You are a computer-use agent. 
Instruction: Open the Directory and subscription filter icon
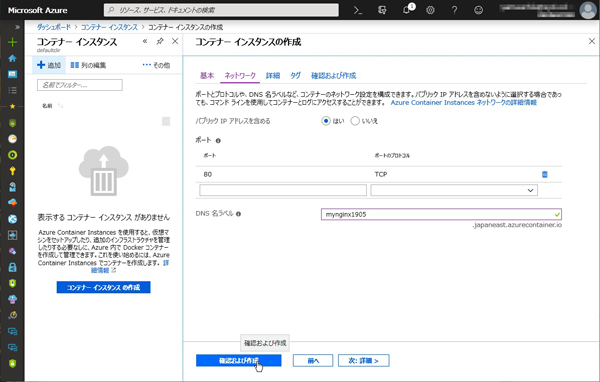[x=382, y=10]
